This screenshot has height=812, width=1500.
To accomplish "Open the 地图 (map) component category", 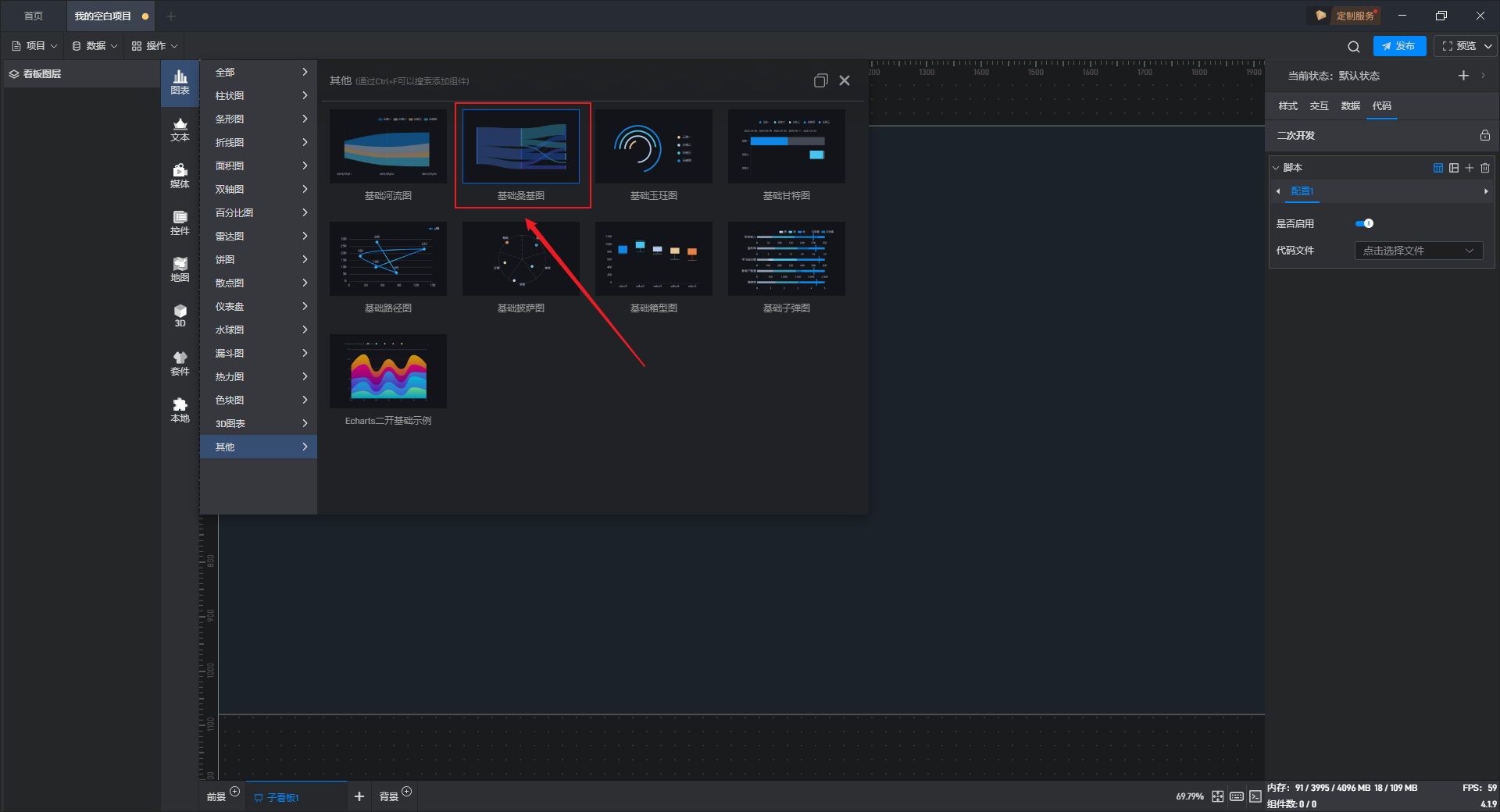I will pos(180,269).
